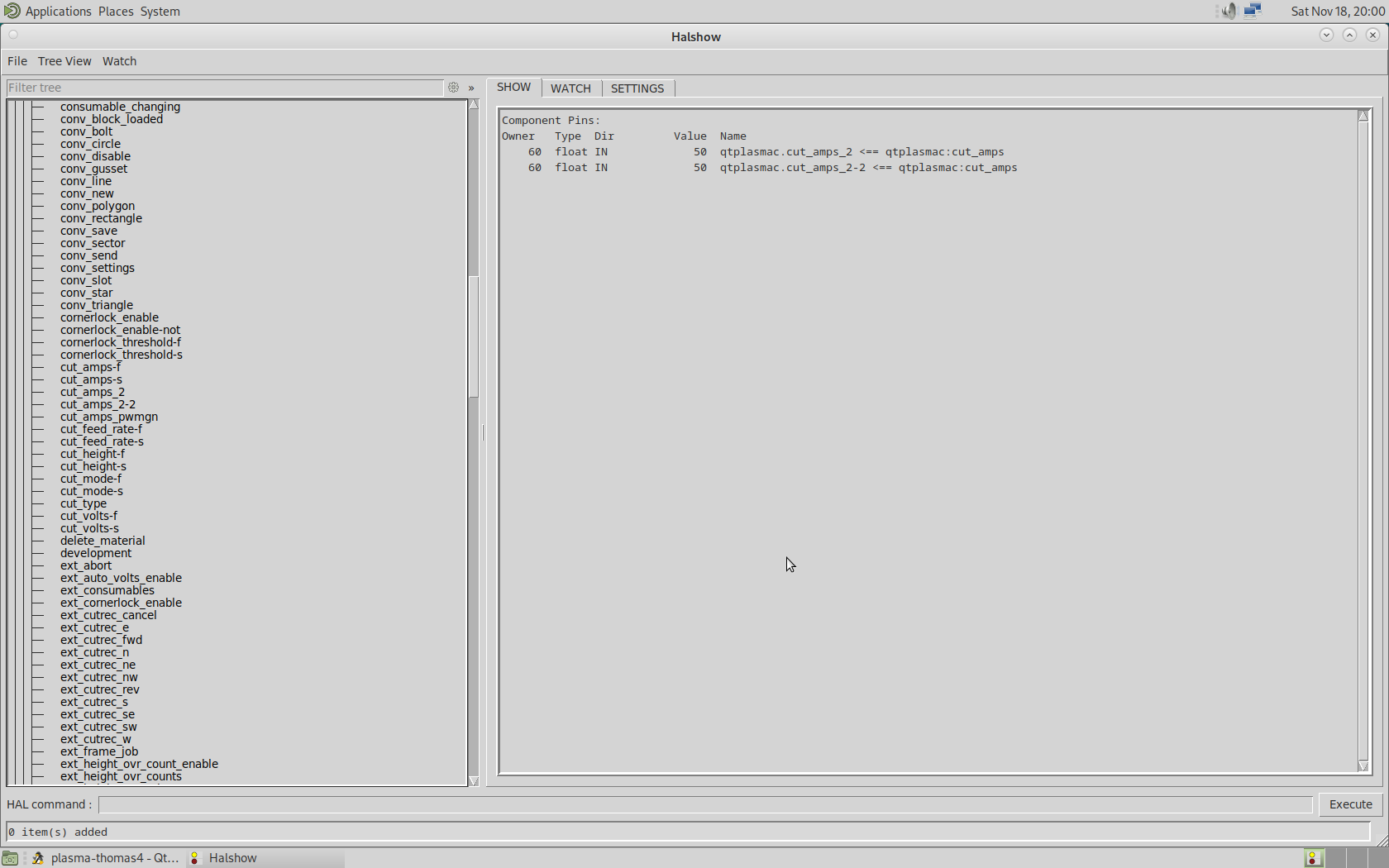Click the date and time clock
The image size is (1389, 868).
pyautogui.click(x=1338, y=12)
